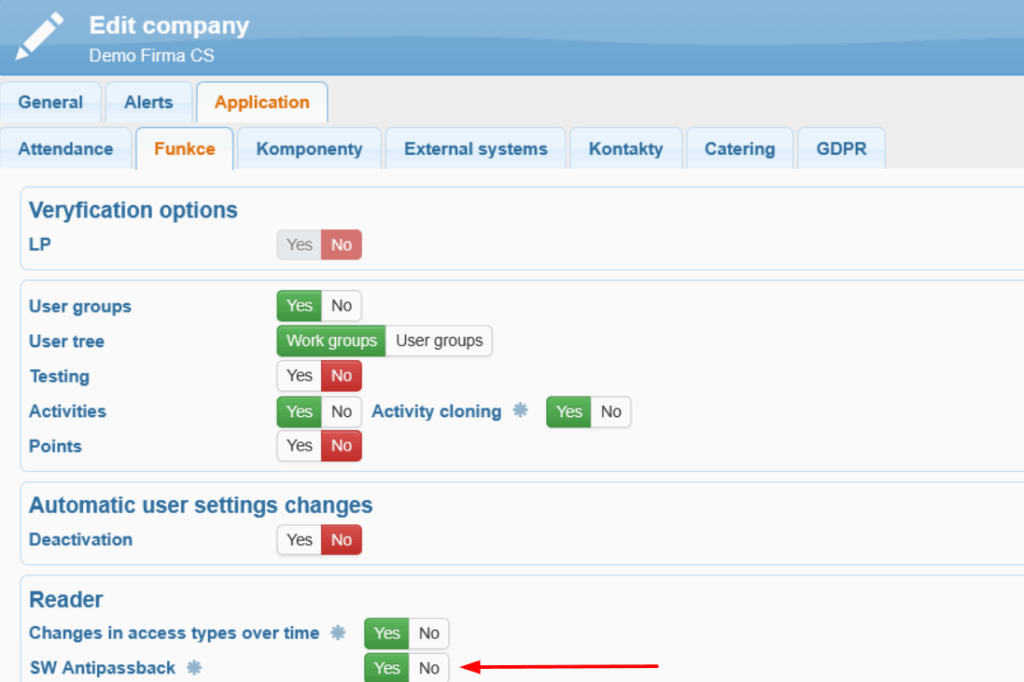Set SW Antipassback to No
Image resolution: width=1024 pixels, height=682 pixels.
coord(429,668)
